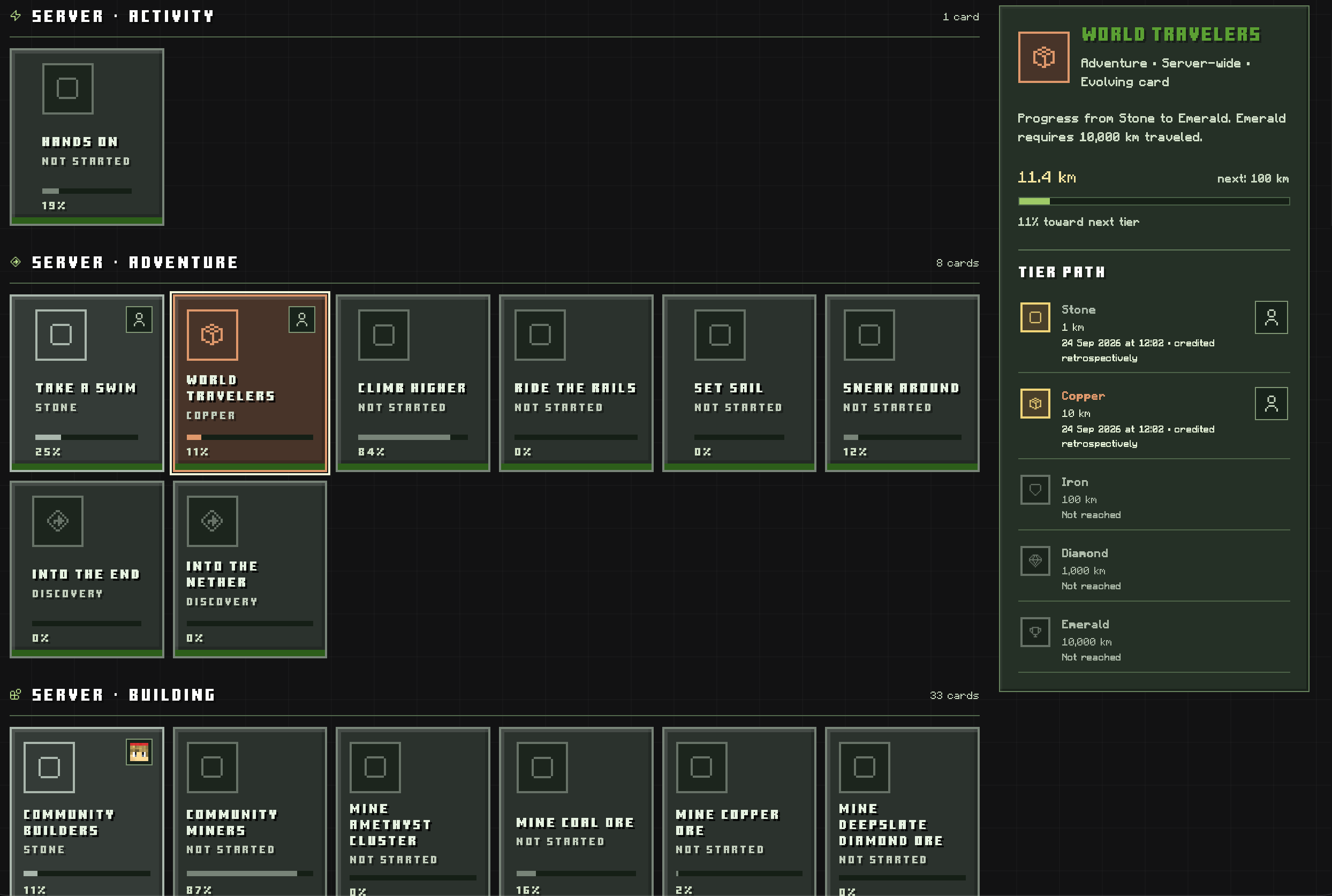Click the Emerald tier trophy icon
The width and height of the screenshot is (1332, 896).
click(1035, 632)
